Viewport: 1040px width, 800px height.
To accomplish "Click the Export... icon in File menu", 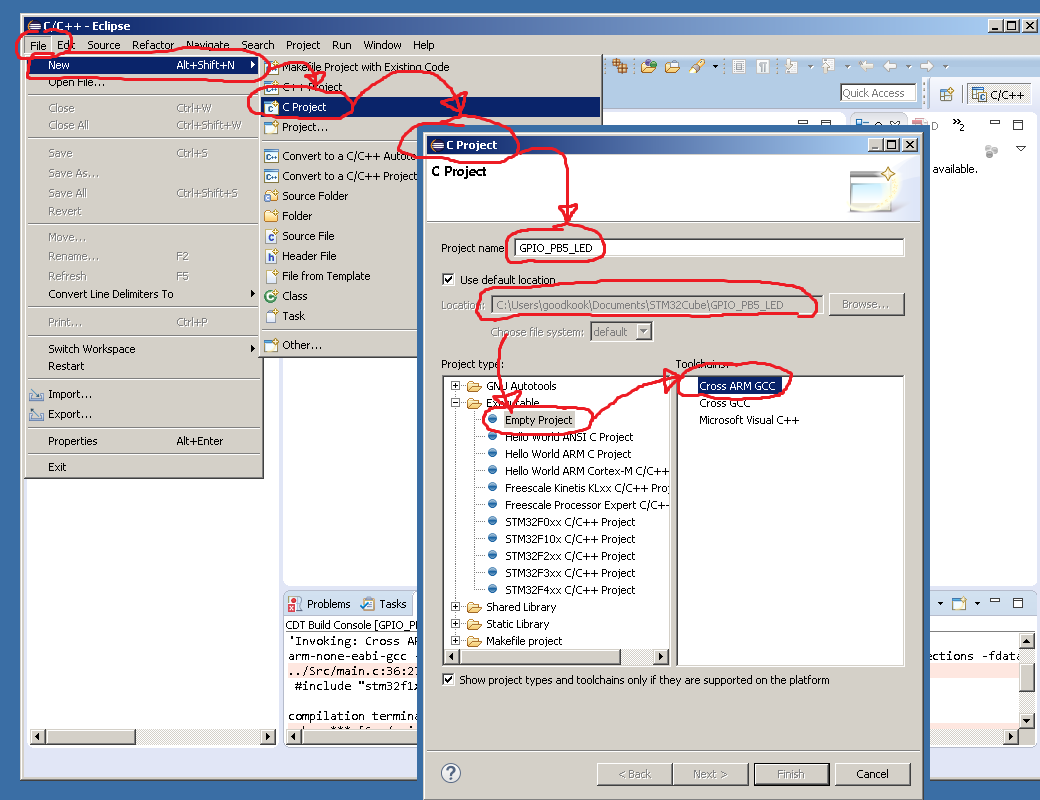I will pos(36,415).
